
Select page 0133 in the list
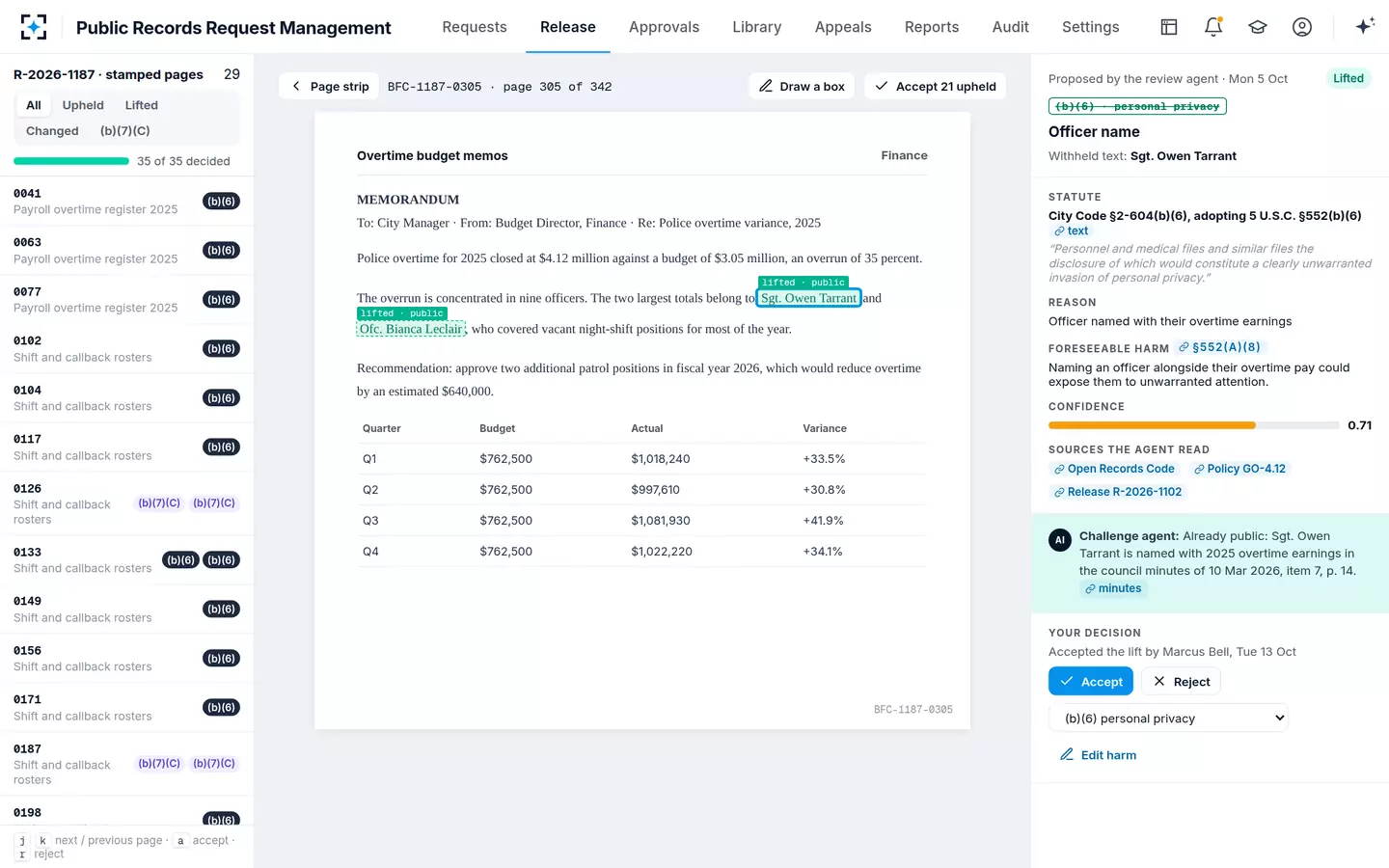click(x=126, y=560)
